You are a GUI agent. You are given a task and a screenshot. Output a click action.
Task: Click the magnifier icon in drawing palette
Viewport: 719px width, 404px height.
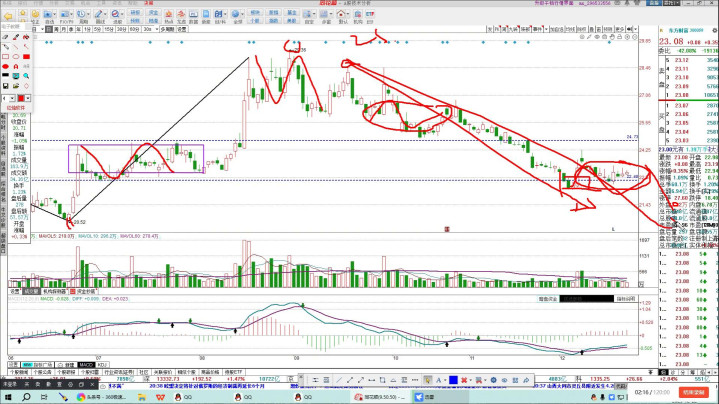click(27, 76)
